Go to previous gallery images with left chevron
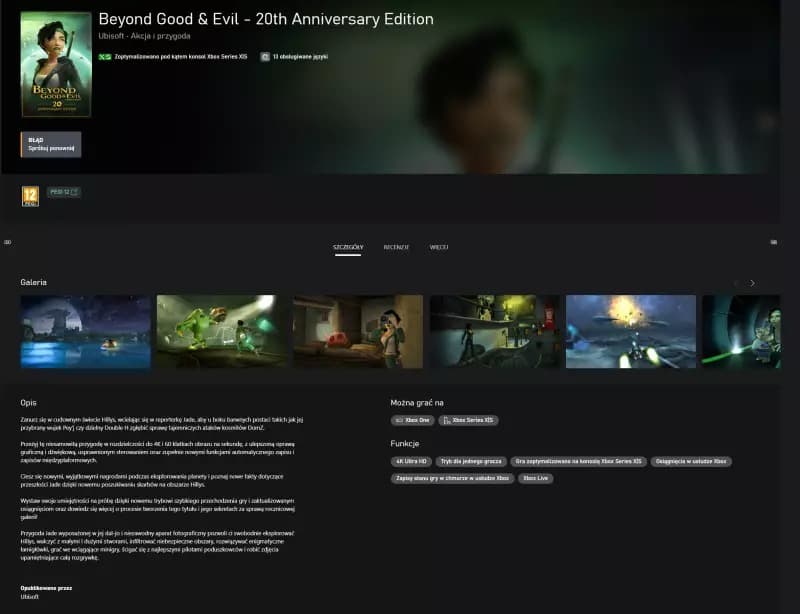 (x=736, y=283)
